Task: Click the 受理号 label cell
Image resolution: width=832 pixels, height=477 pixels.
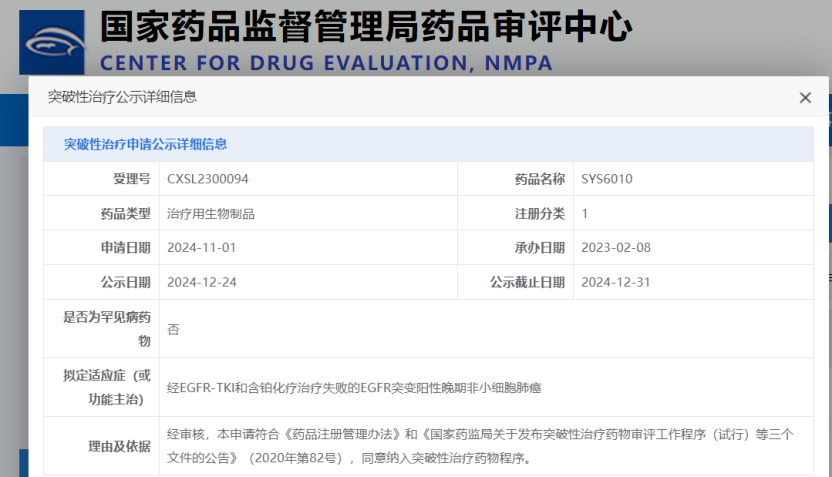Action: pos(101,179)
